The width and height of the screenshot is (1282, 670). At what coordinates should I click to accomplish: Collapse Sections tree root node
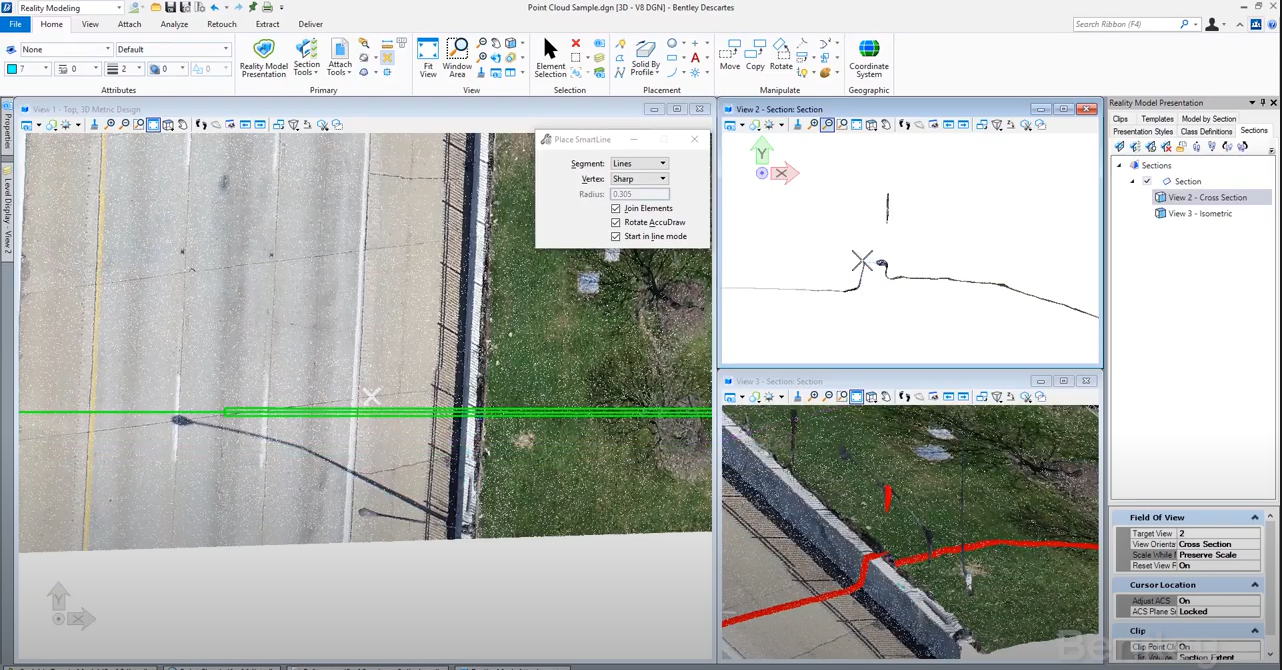point(1119,165)
